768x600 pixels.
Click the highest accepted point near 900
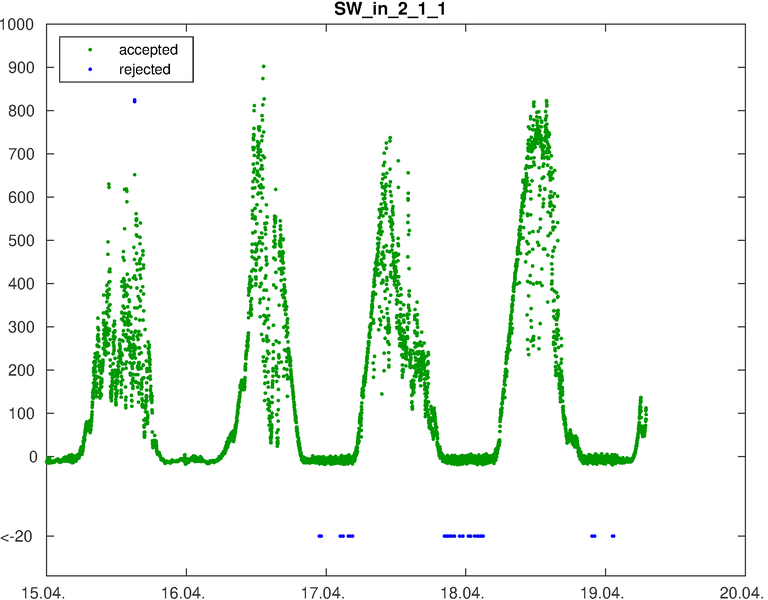click(x=264, y=66)
